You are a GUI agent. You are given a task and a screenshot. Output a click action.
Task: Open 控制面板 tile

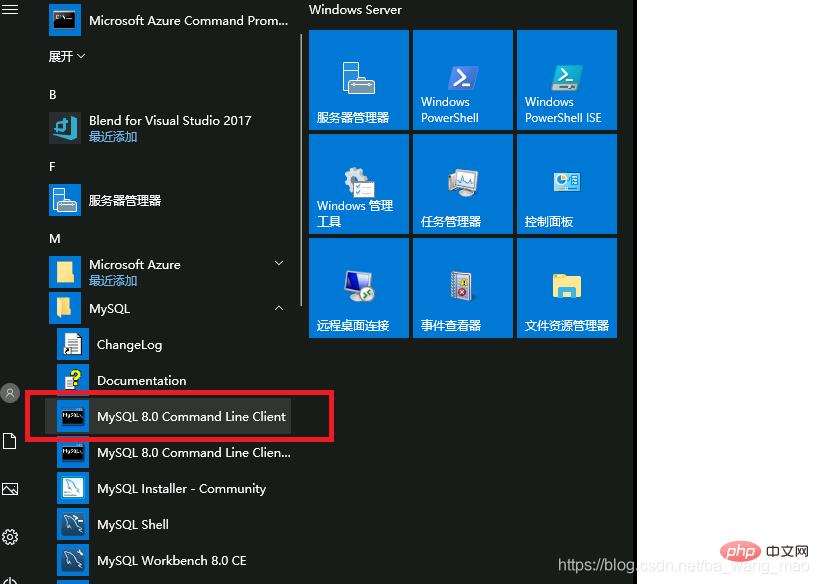[x=567, y=184]
